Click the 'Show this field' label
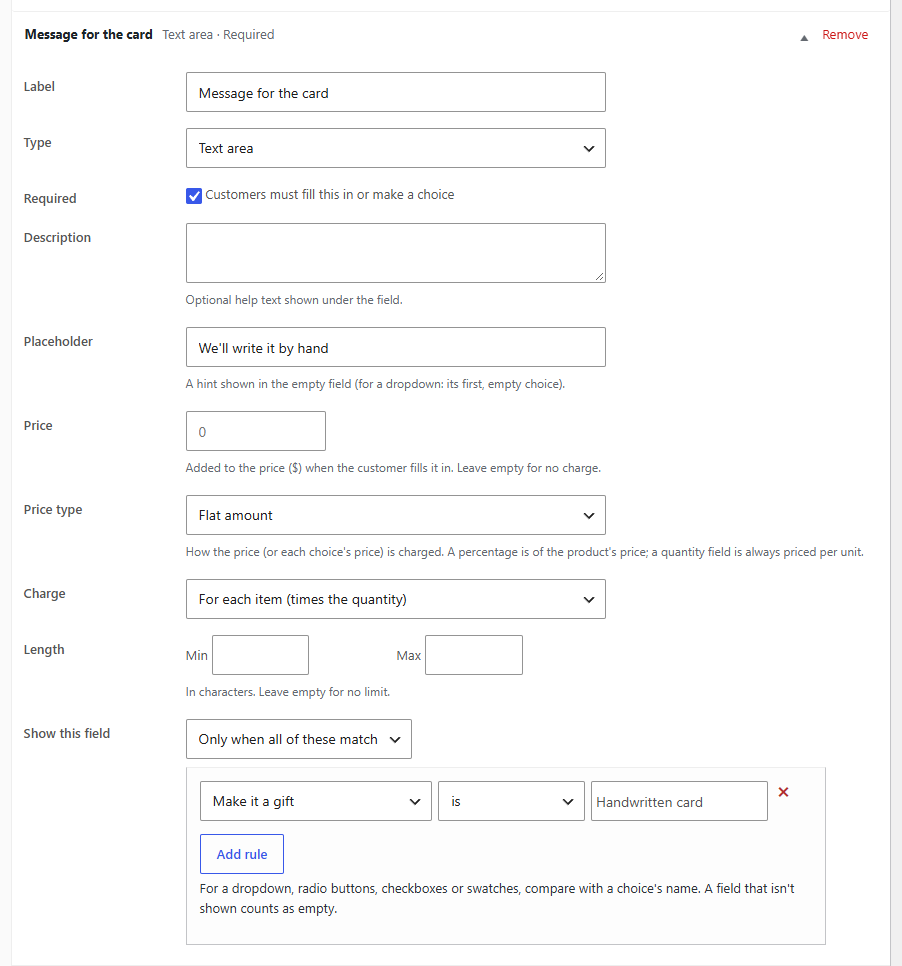Screen dimensions: 902x966 [x=67, y=733]
